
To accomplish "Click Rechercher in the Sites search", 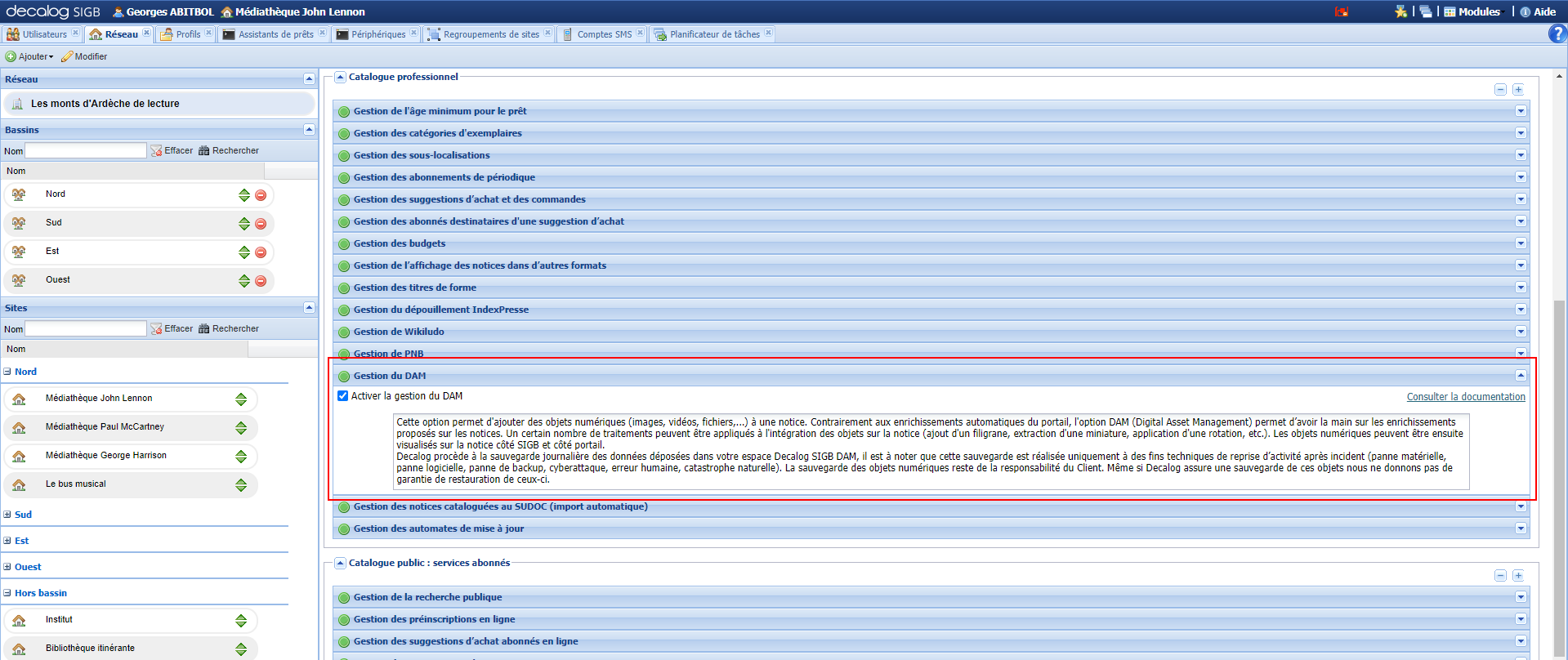I will [229, 328].
